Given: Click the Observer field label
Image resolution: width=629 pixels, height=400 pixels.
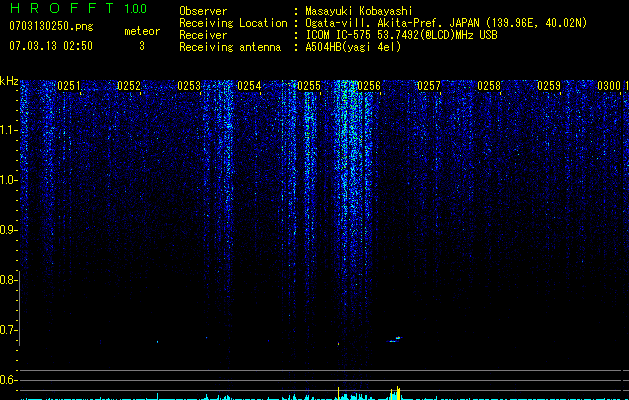Looking at the screenshot, I should 203,11.
